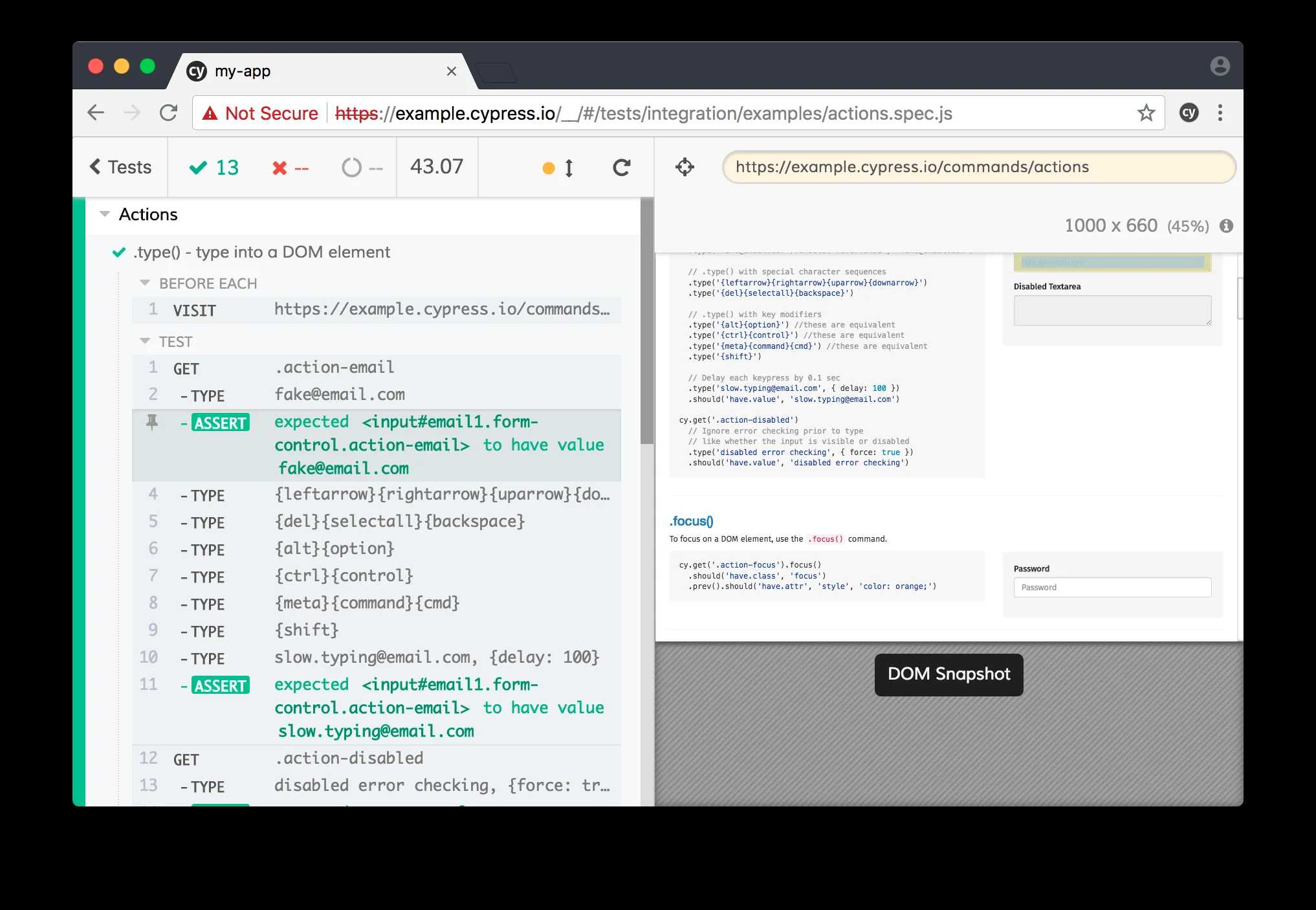Click the failed tests X indicator

[x=290, y=168]
